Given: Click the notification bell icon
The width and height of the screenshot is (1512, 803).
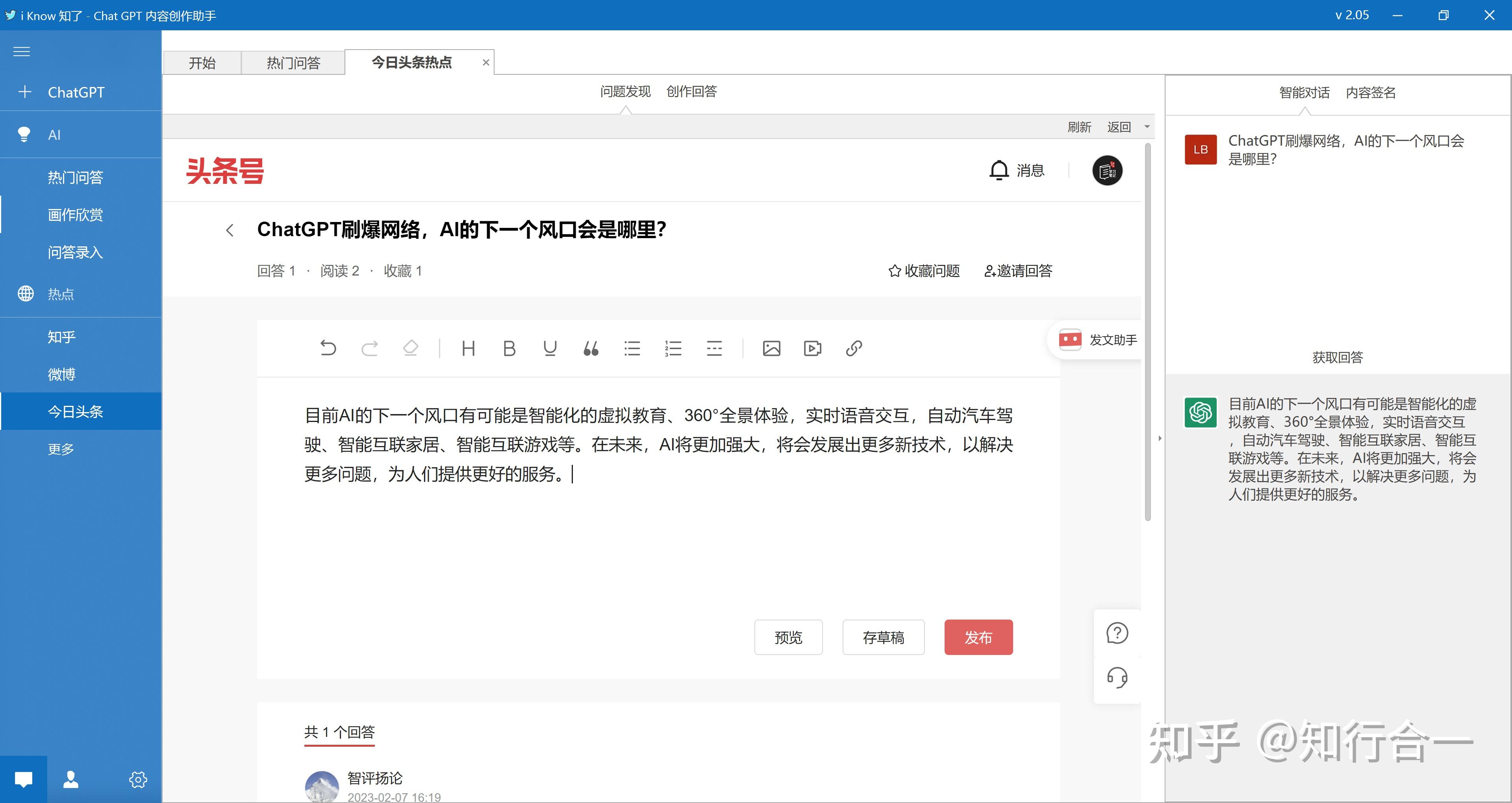Looking at the screenshot, I should click(999, 170).
